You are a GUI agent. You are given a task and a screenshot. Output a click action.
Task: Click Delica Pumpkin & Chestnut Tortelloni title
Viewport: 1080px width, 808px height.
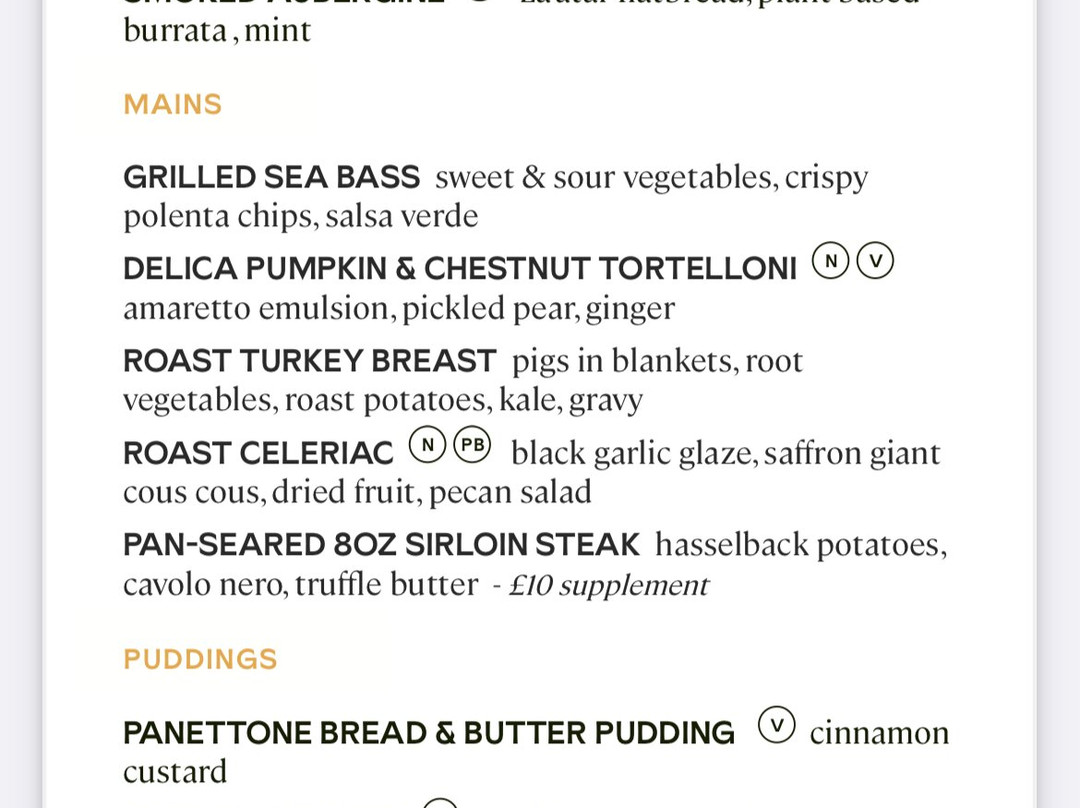pyautogui.click(x=459, y=269)
